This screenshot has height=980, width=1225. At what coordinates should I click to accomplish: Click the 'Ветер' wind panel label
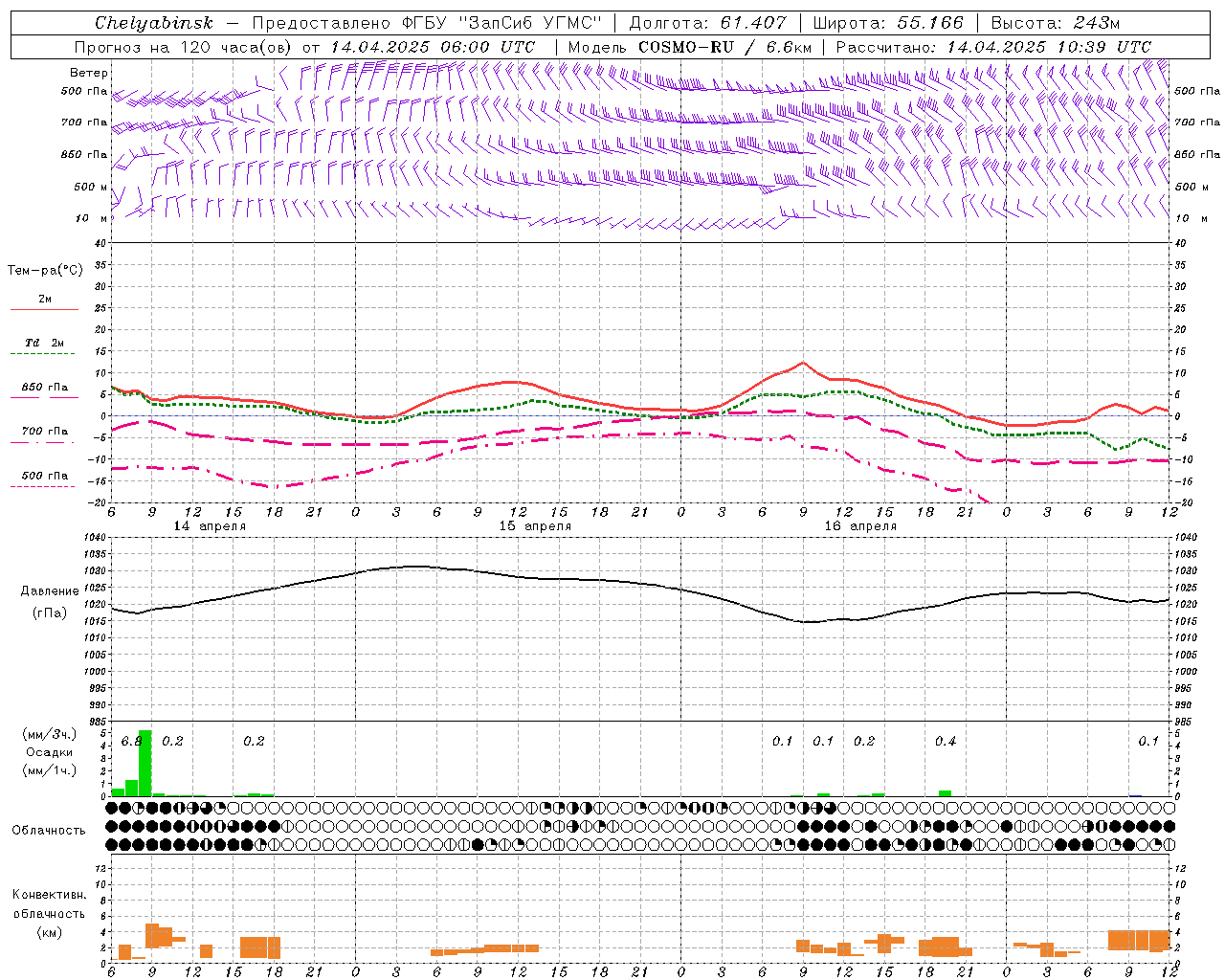coord(89,73)
